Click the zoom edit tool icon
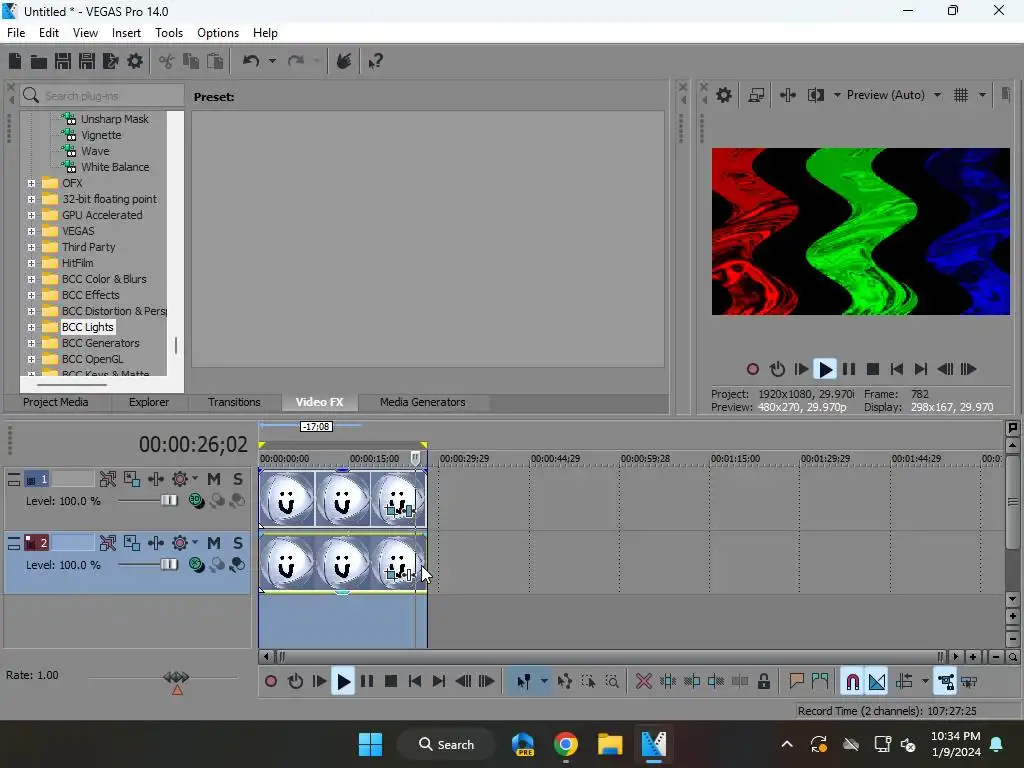This screenshot has width=1024, height=768. click(x=612, y=682)
